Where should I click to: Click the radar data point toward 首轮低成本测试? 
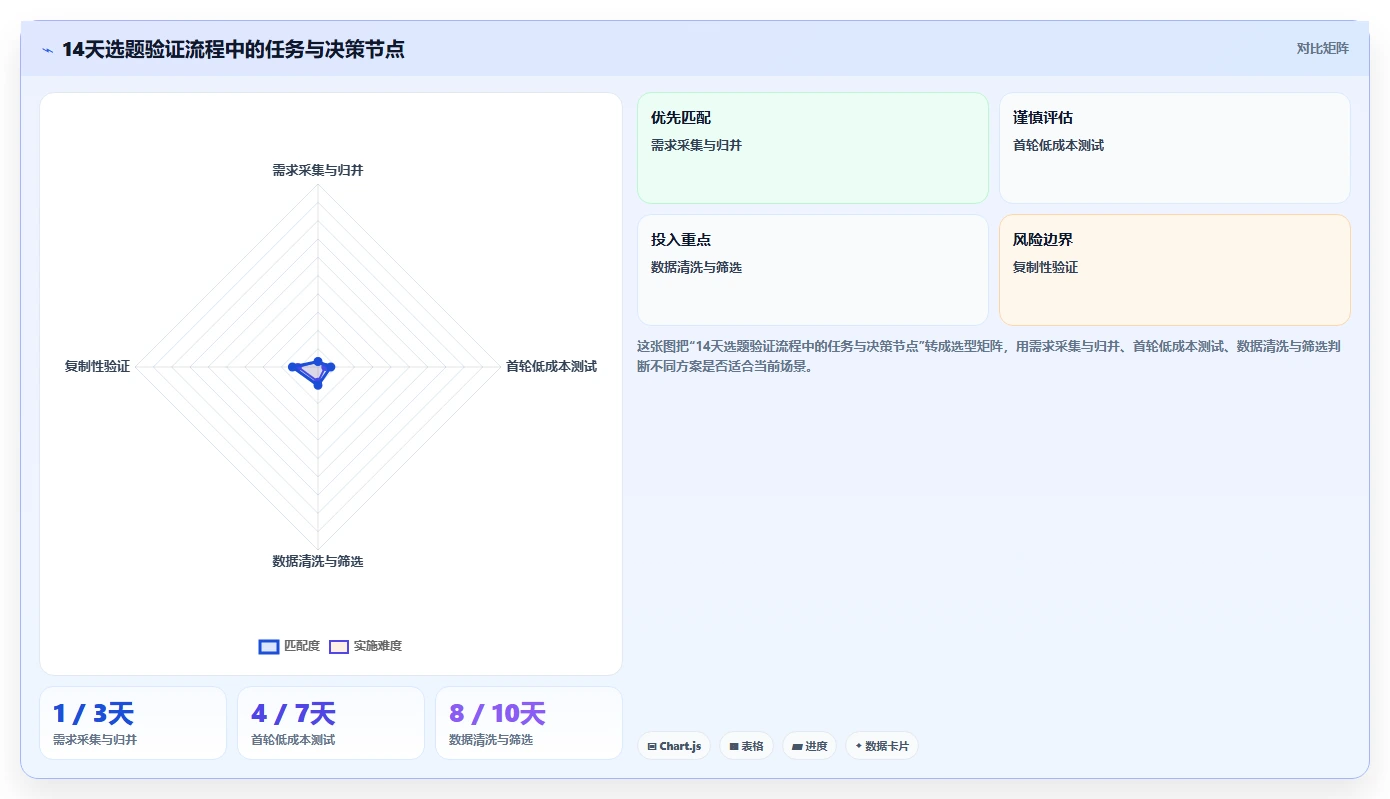point(331,367)
